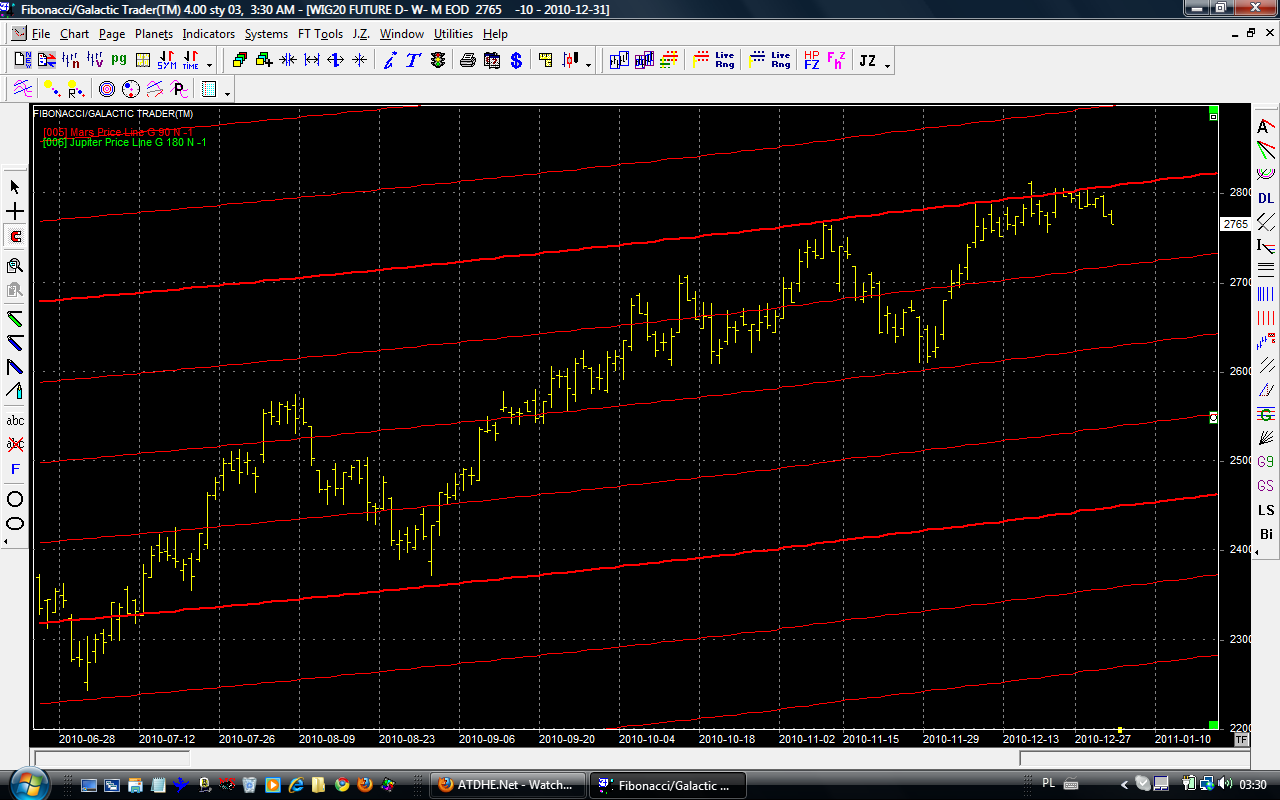
Task: Toggle the red magnet snap tool
Action: tap(15, 238)
